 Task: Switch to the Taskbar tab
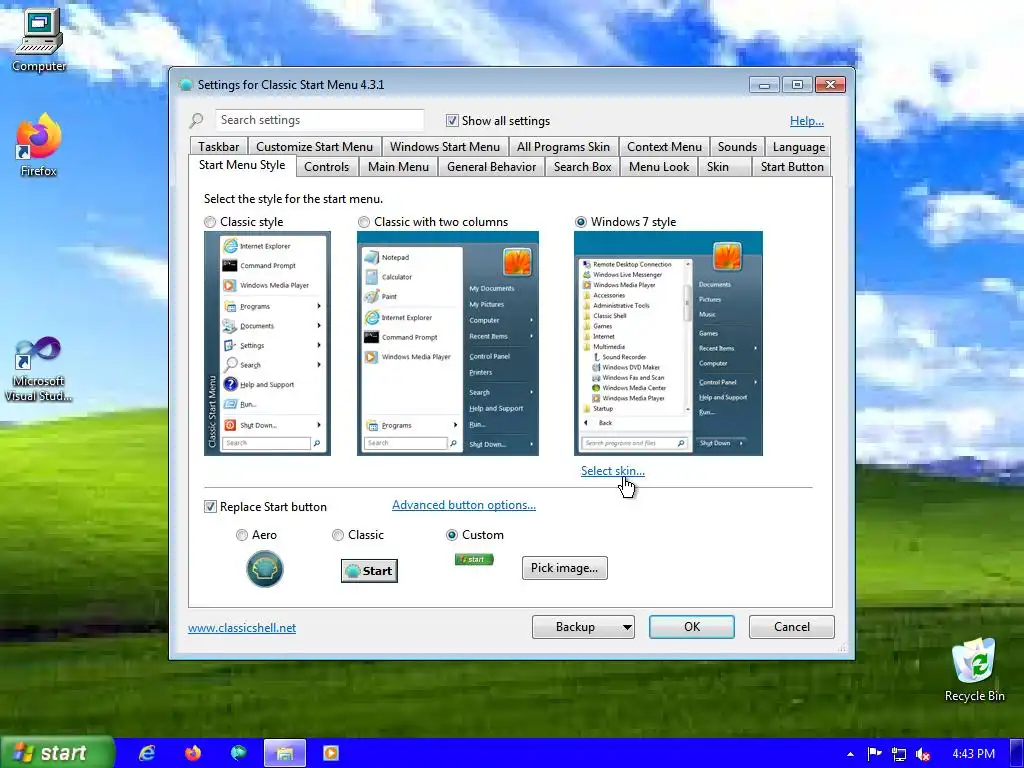tap(219, 147)
